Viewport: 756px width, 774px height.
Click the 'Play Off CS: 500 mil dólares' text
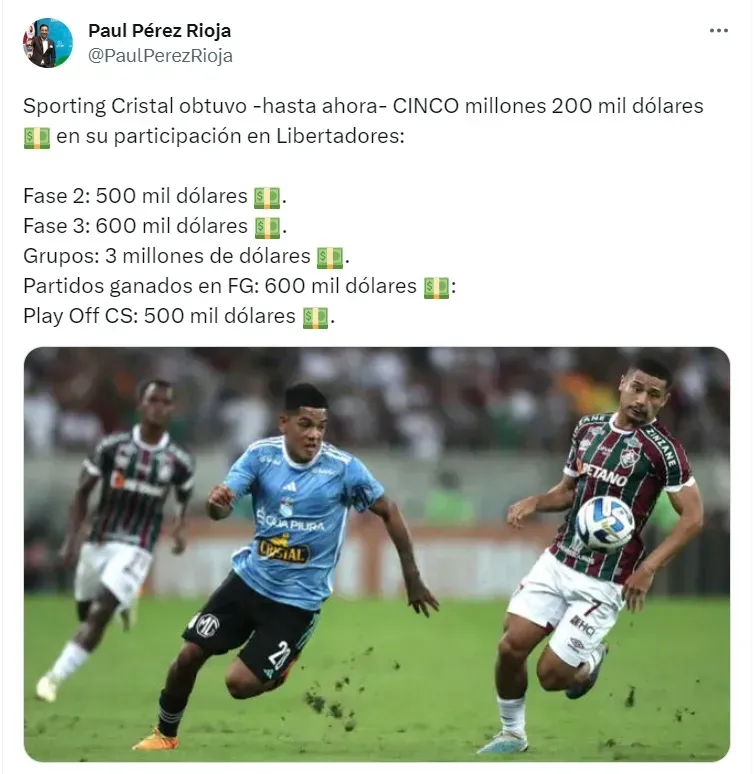click(x=159, y=316)
